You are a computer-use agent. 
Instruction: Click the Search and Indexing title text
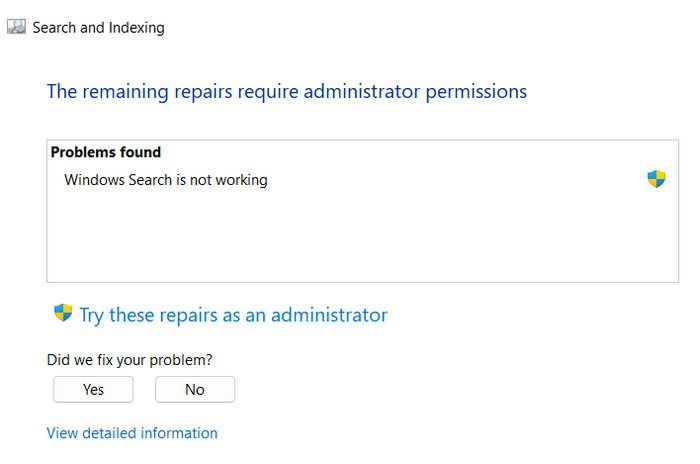(x=99, y=28)
